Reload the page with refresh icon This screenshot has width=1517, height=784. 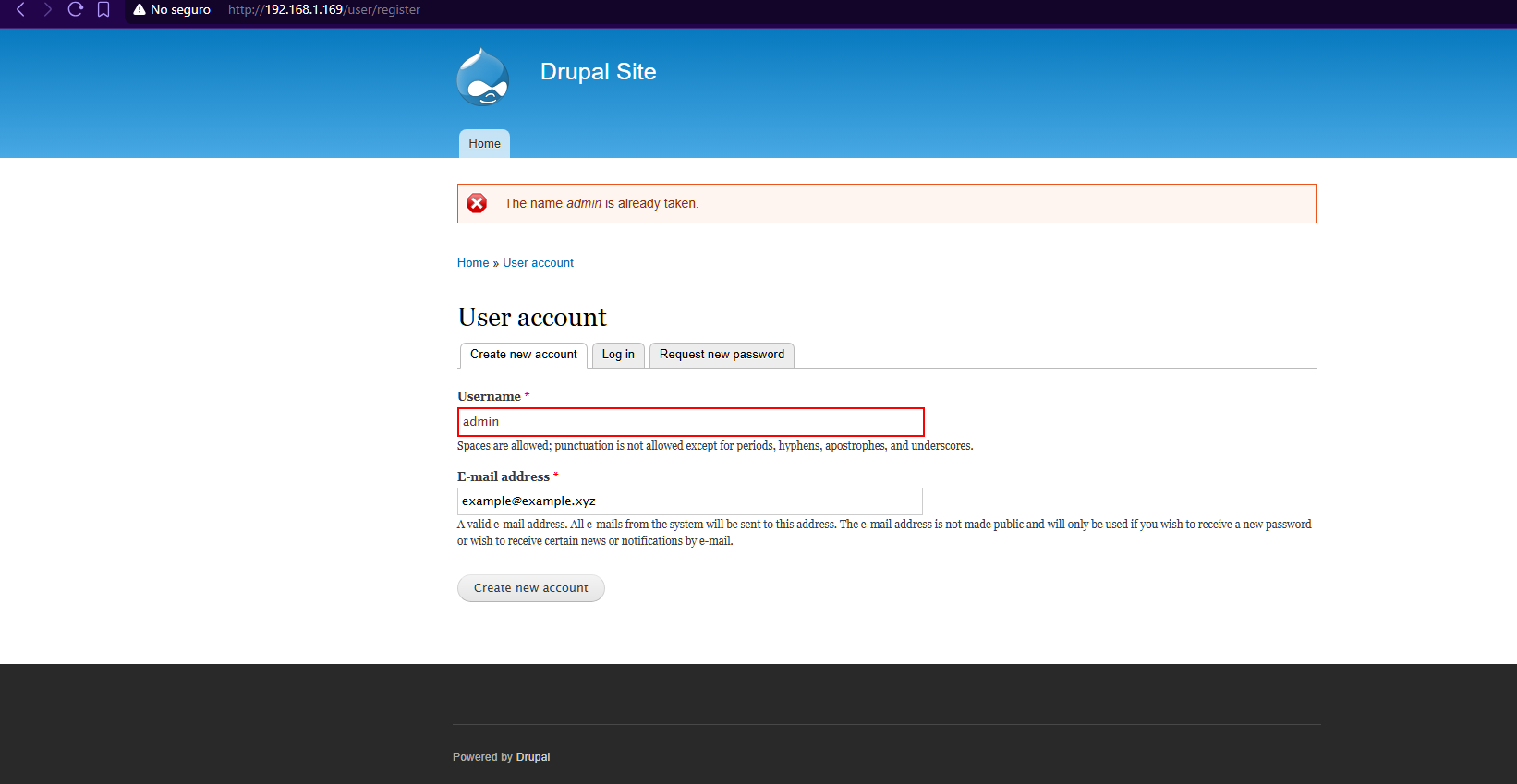pyautogui.click(x=76, y=9)
